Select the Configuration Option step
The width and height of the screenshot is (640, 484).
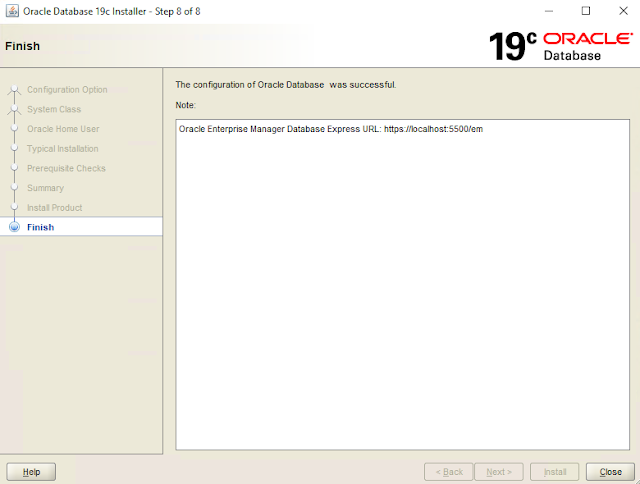[67, 89]
